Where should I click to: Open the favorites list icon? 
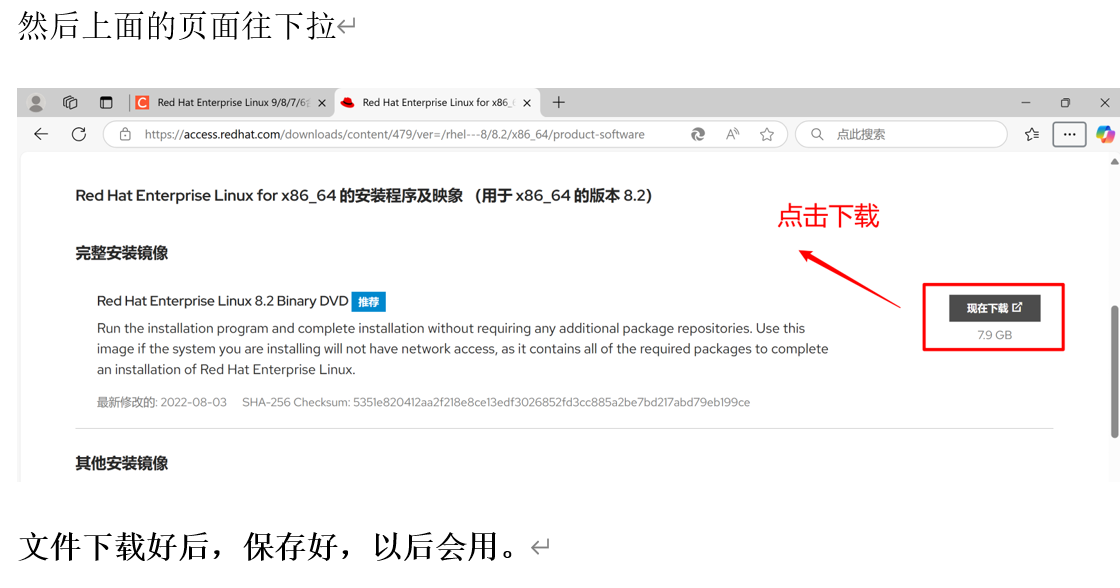coord(1032,134)
